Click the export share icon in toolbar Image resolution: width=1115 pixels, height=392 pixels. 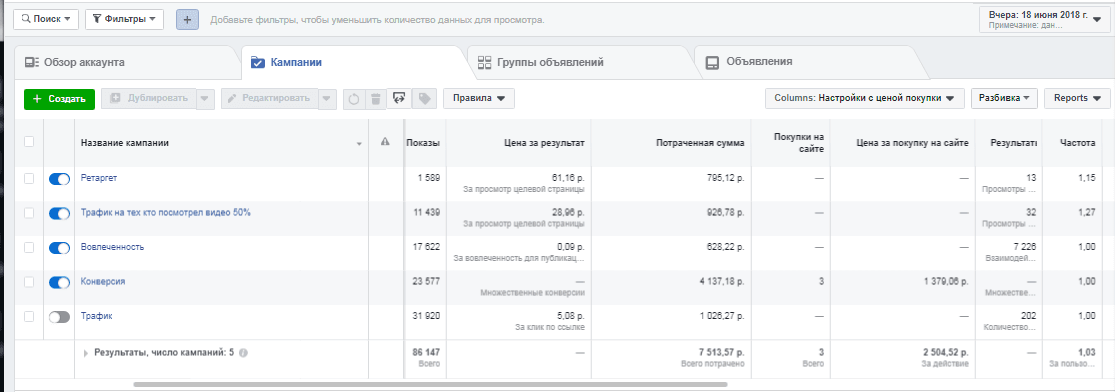point(398,99)
